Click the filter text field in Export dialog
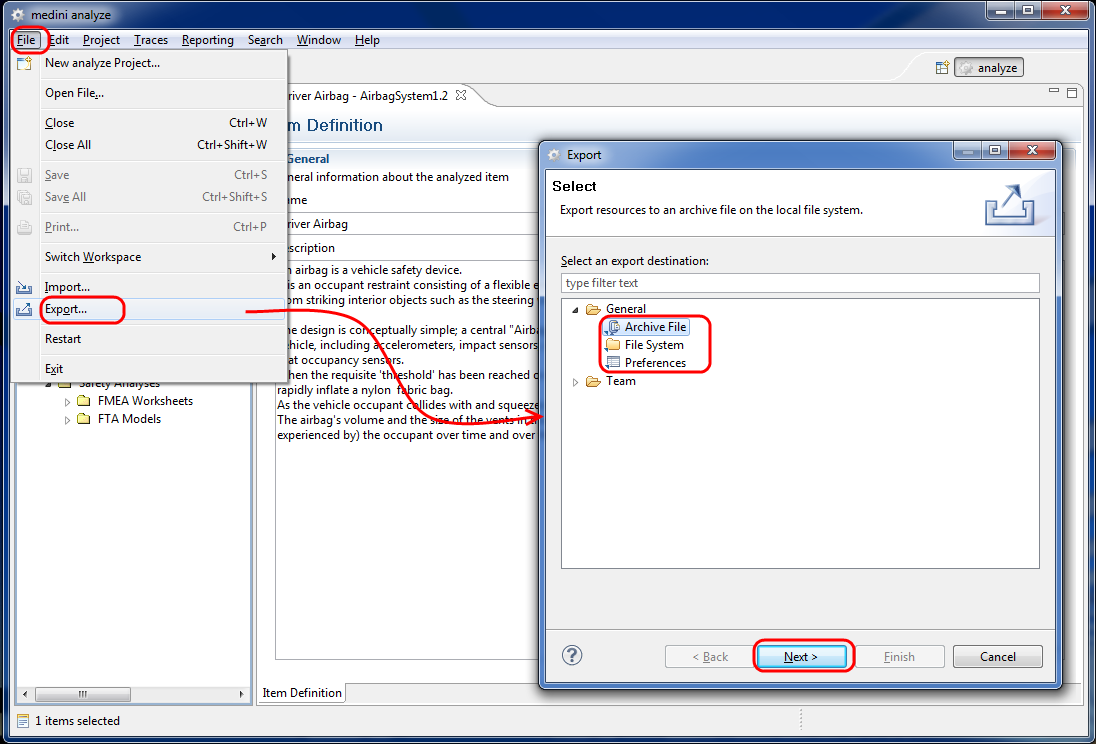The width and height of the screenshot is (1096, 744). click(800, 283)
